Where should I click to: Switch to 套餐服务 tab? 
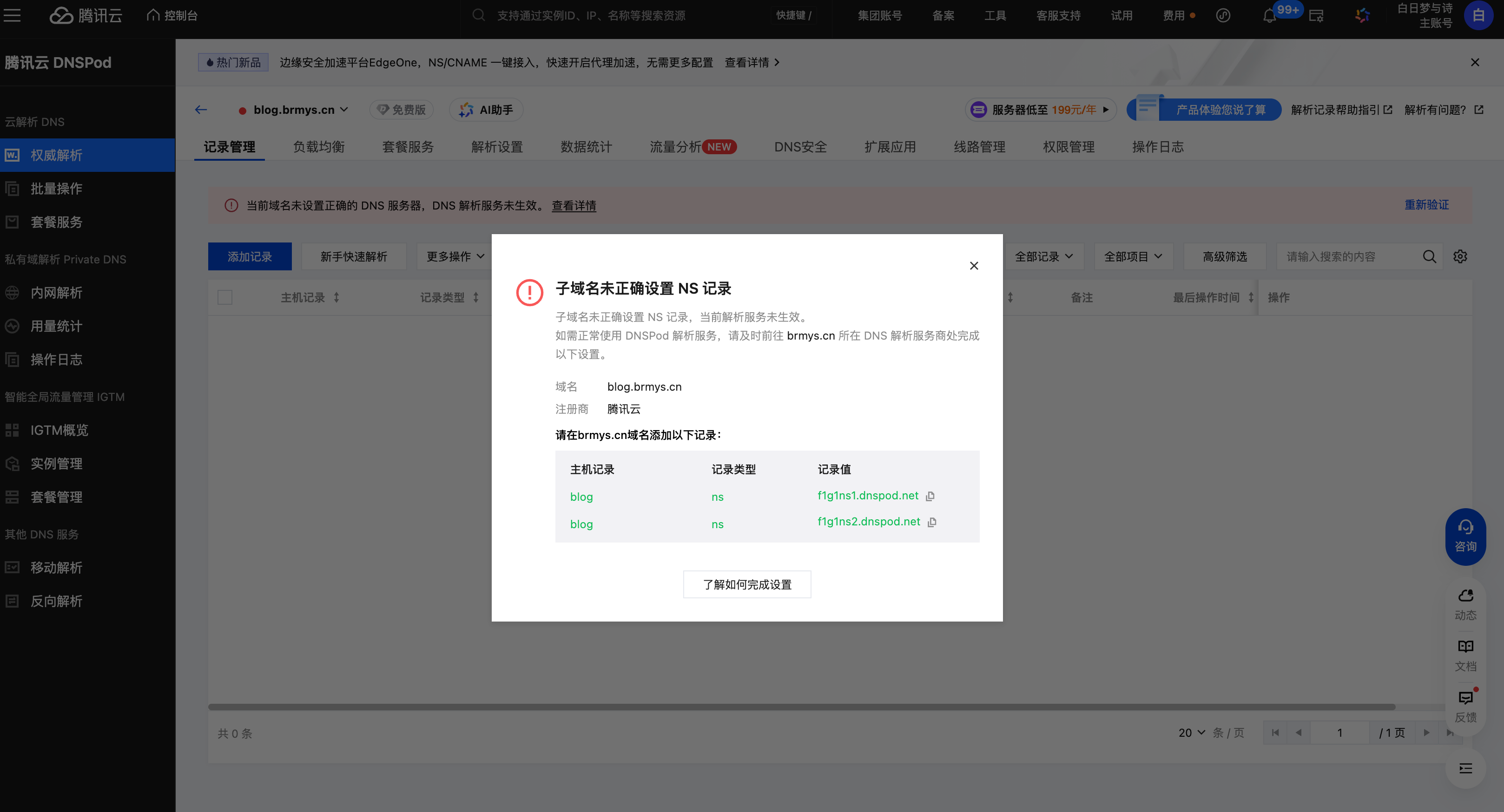408,146
